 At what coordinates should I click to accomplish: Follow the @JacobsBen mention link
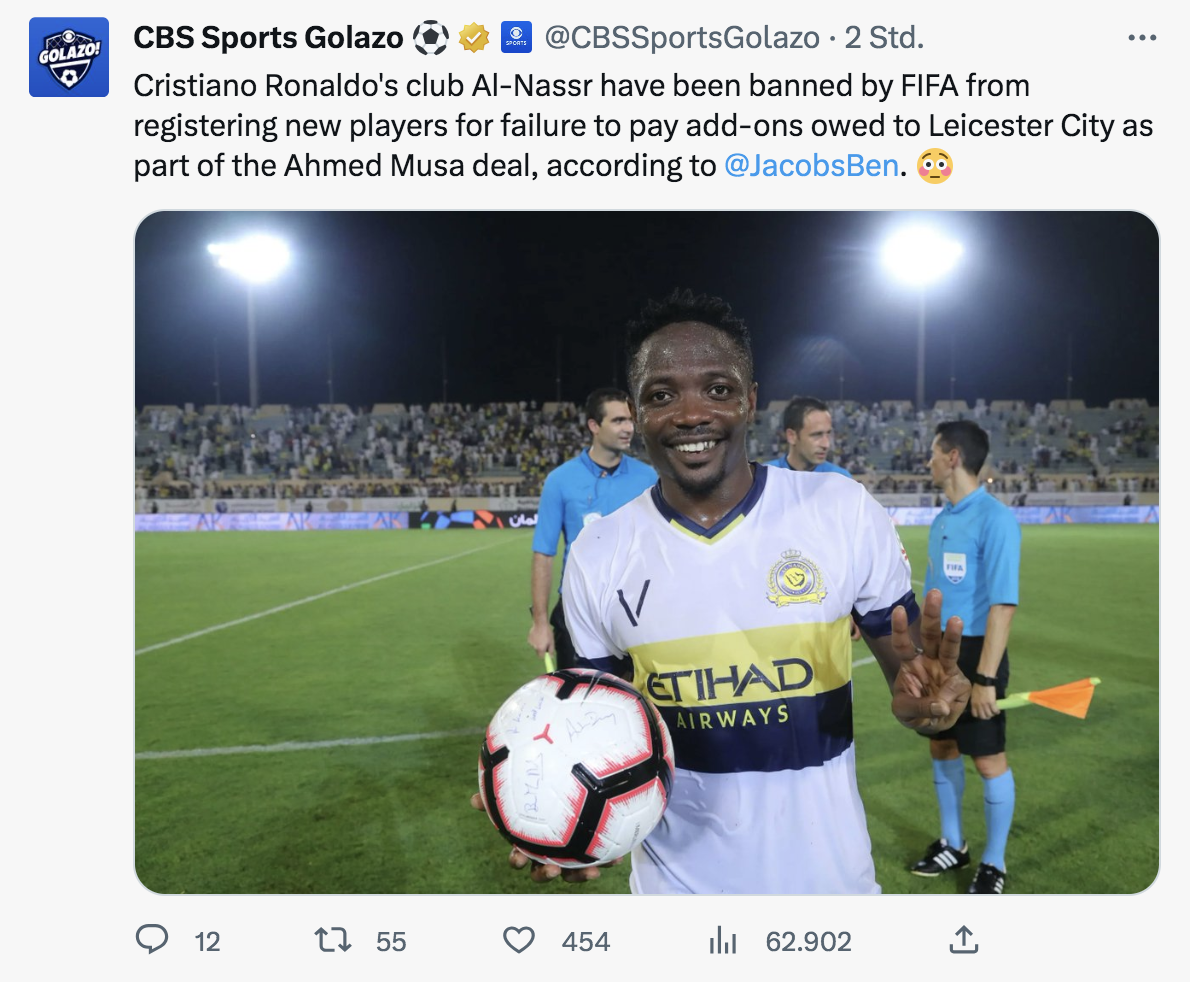[811, 166]
